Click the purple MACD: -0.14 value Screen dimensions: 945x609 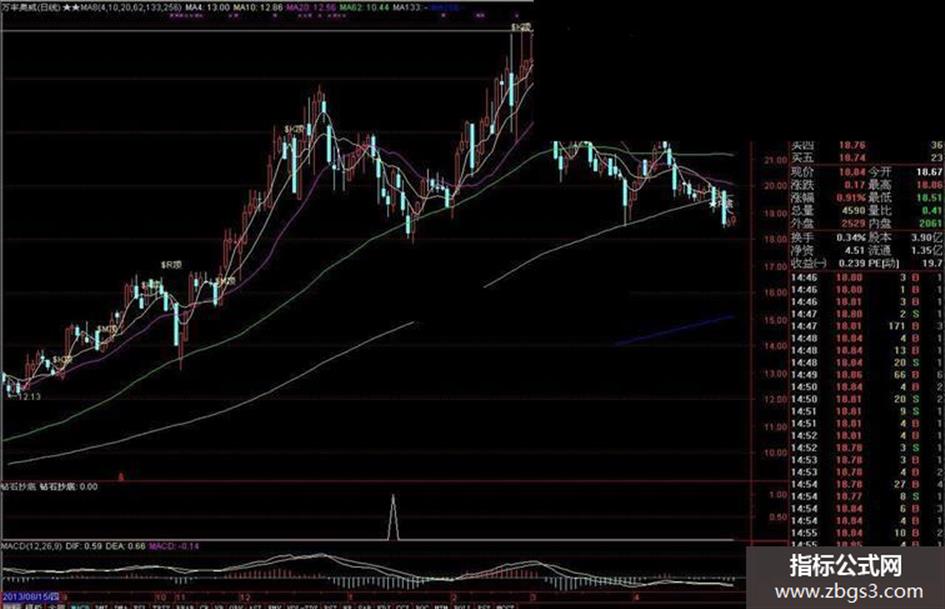[174, 546]
